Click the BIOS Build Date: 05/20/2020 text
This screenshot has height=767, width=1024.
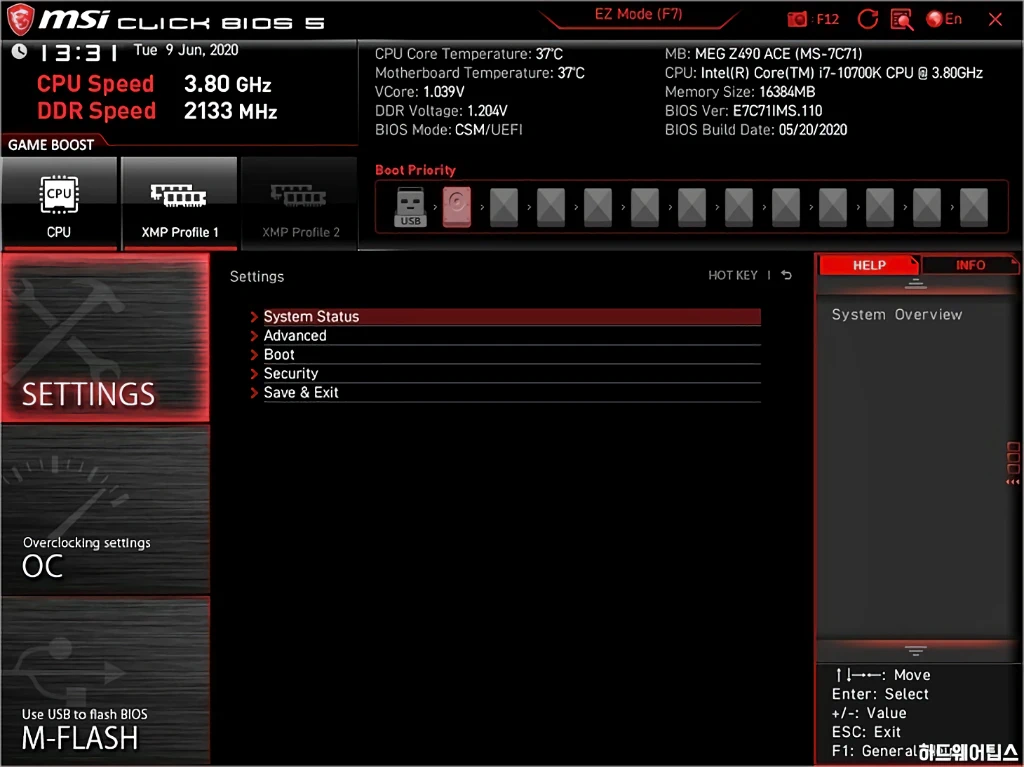click(x=756, y=130)
